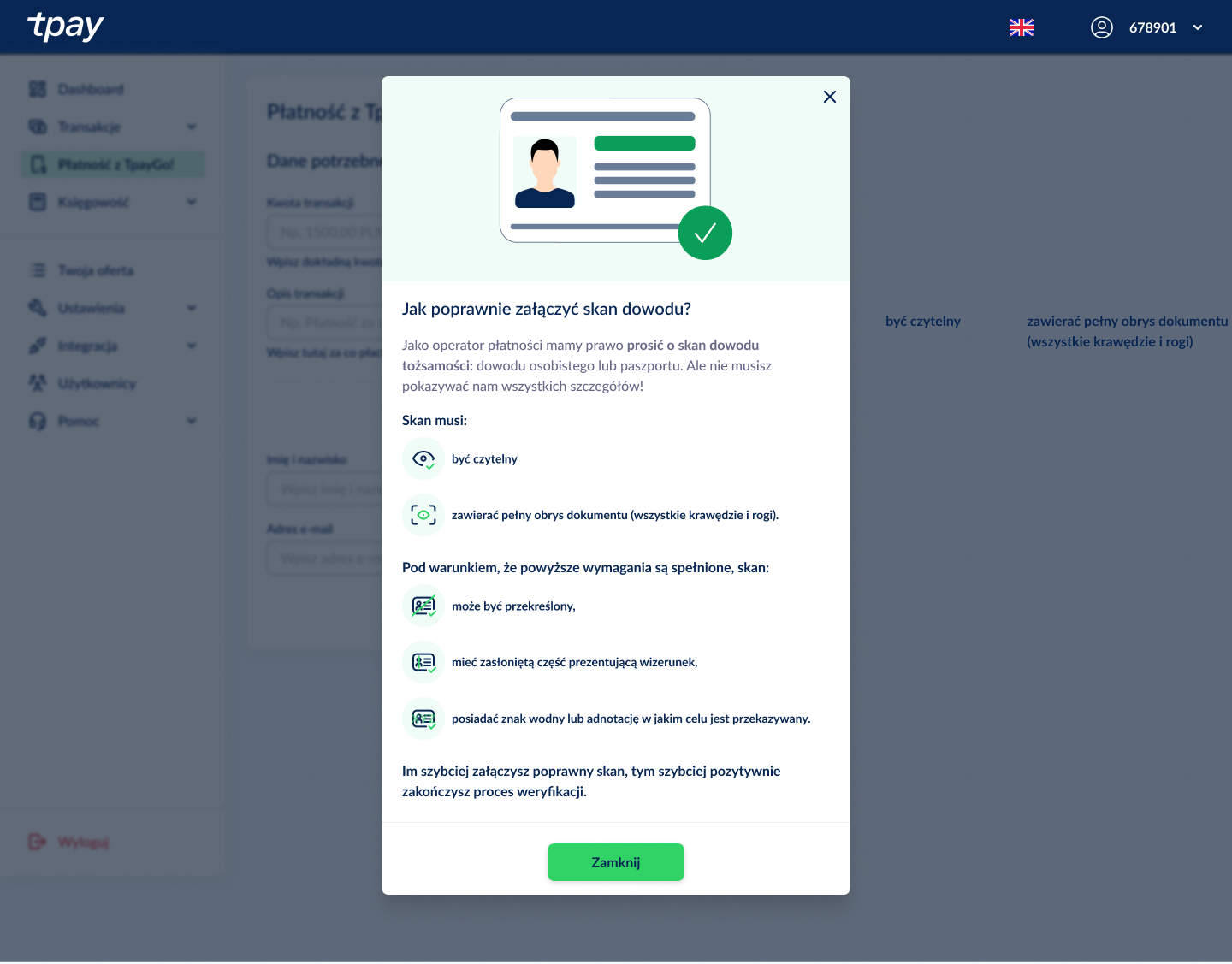Click the Kwota transakcji input field
Viewport: 1232px width, 964px height.
(325, 232)
